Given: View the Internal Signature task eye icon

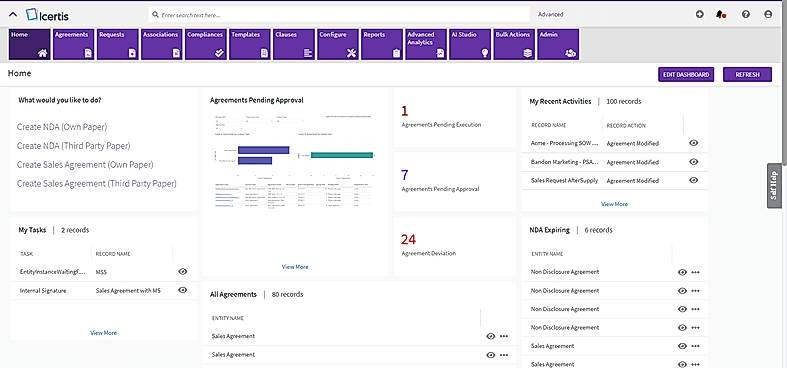Looking at the screenshot, I should [x=183, y=290].
